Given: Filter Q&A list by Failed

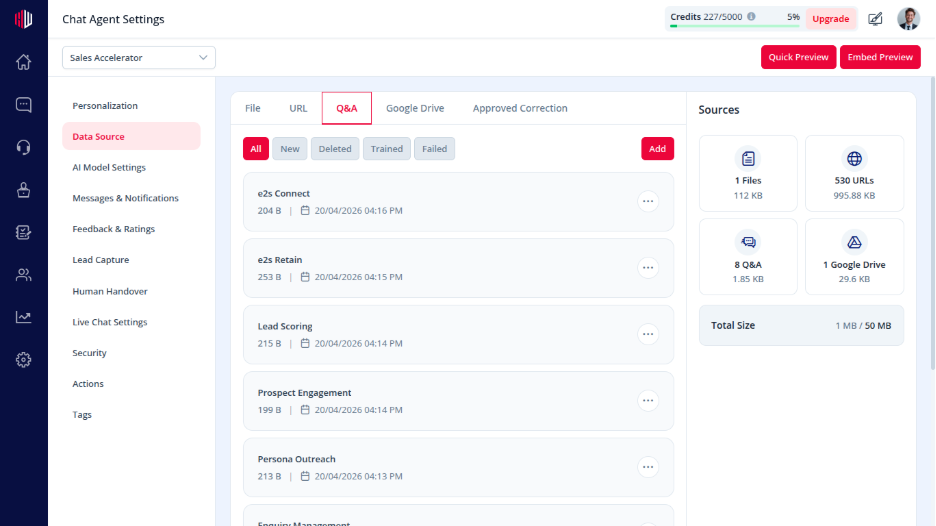Looking at the screenshot, I should pos(435,149).
